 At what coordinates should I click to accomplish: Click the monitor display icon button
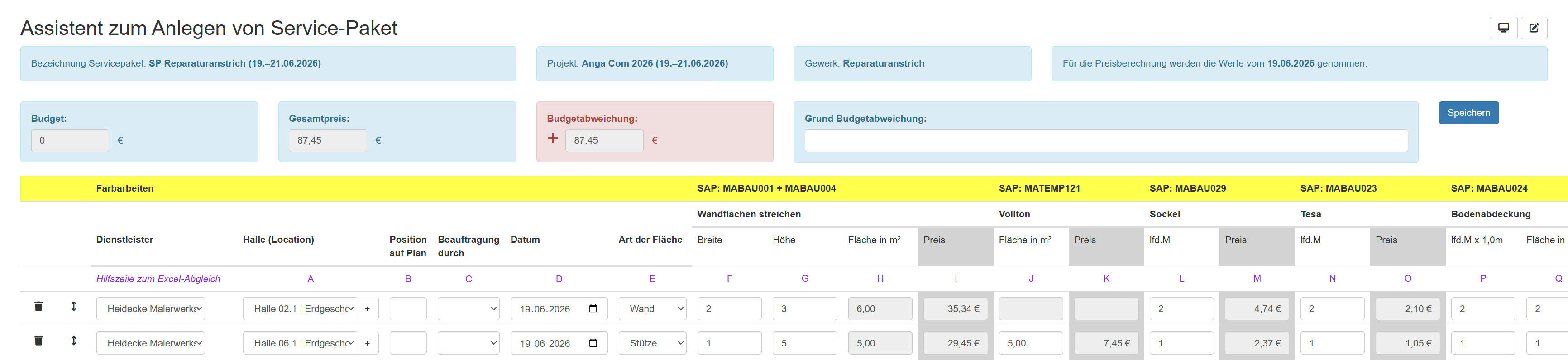pos(1503,28)
